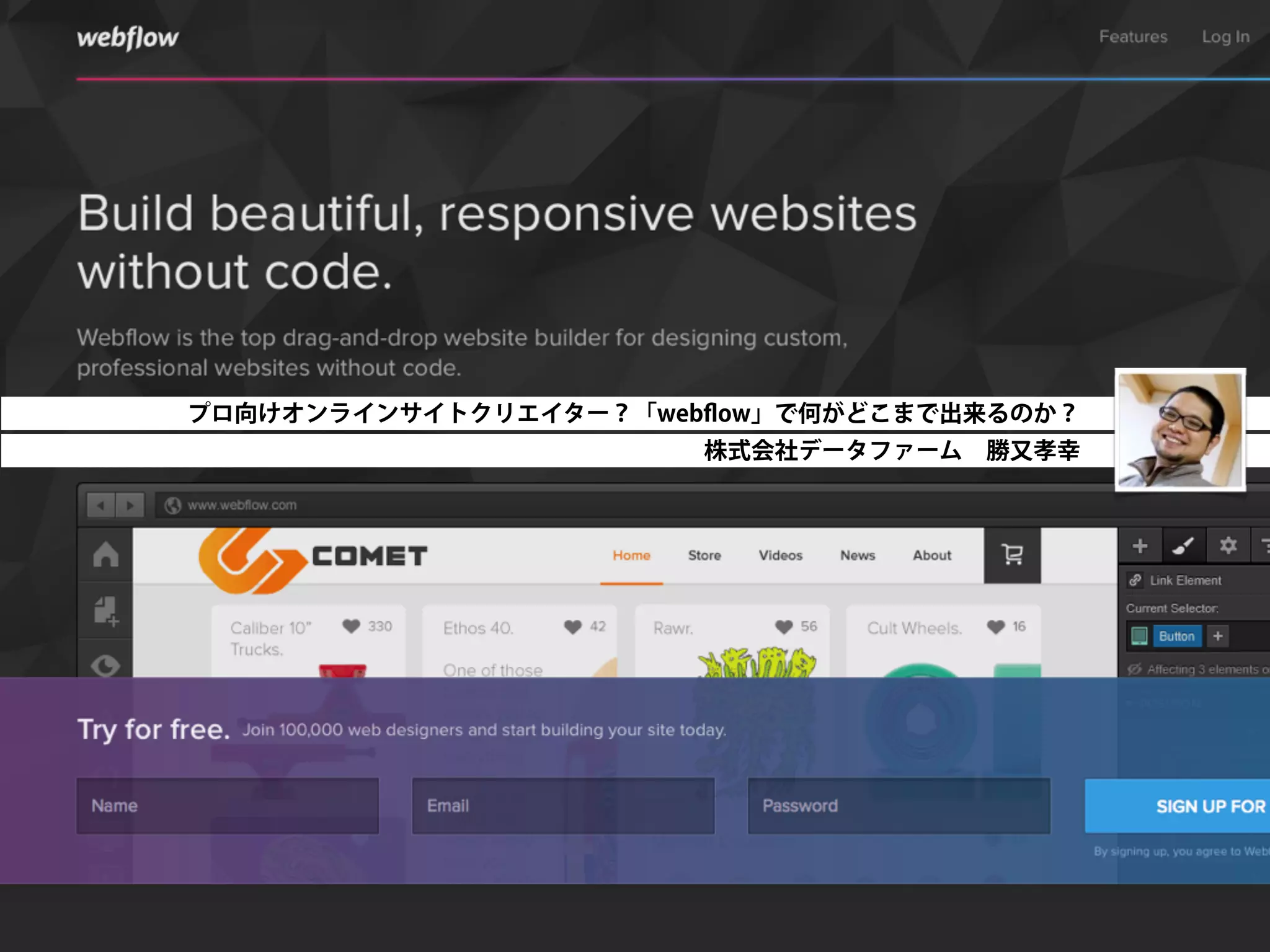Click the home icon in designer sidebar
This screenshot has width=1270, height=952.
(105, 554)
